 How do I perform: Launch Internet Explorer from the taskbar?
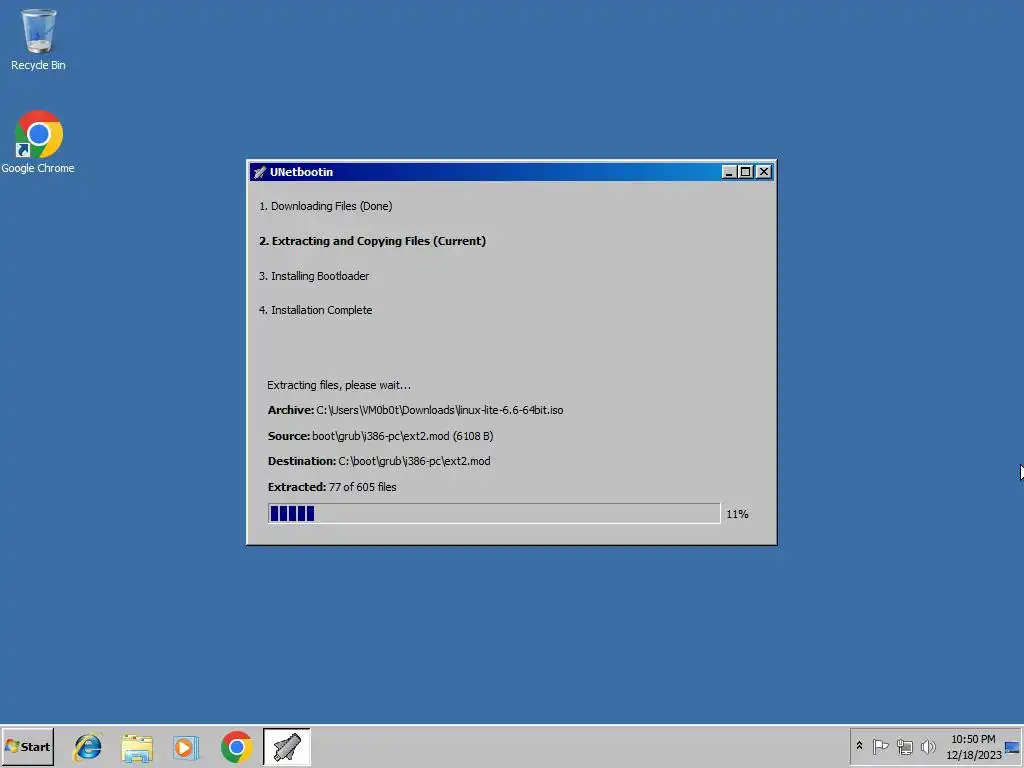88,746
